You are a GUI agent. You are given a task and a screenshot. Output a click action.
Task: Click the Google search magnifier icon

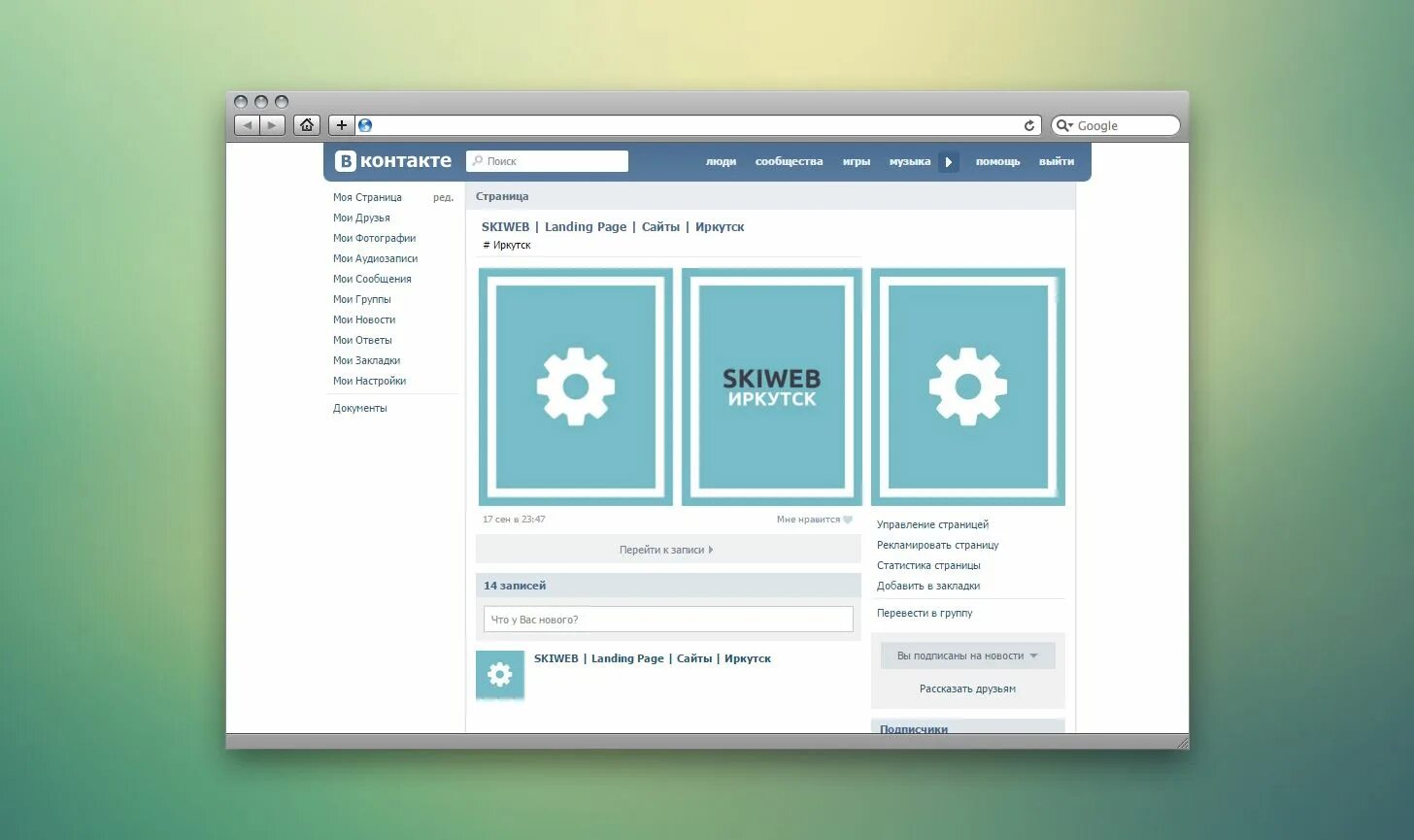(1063, 125)
